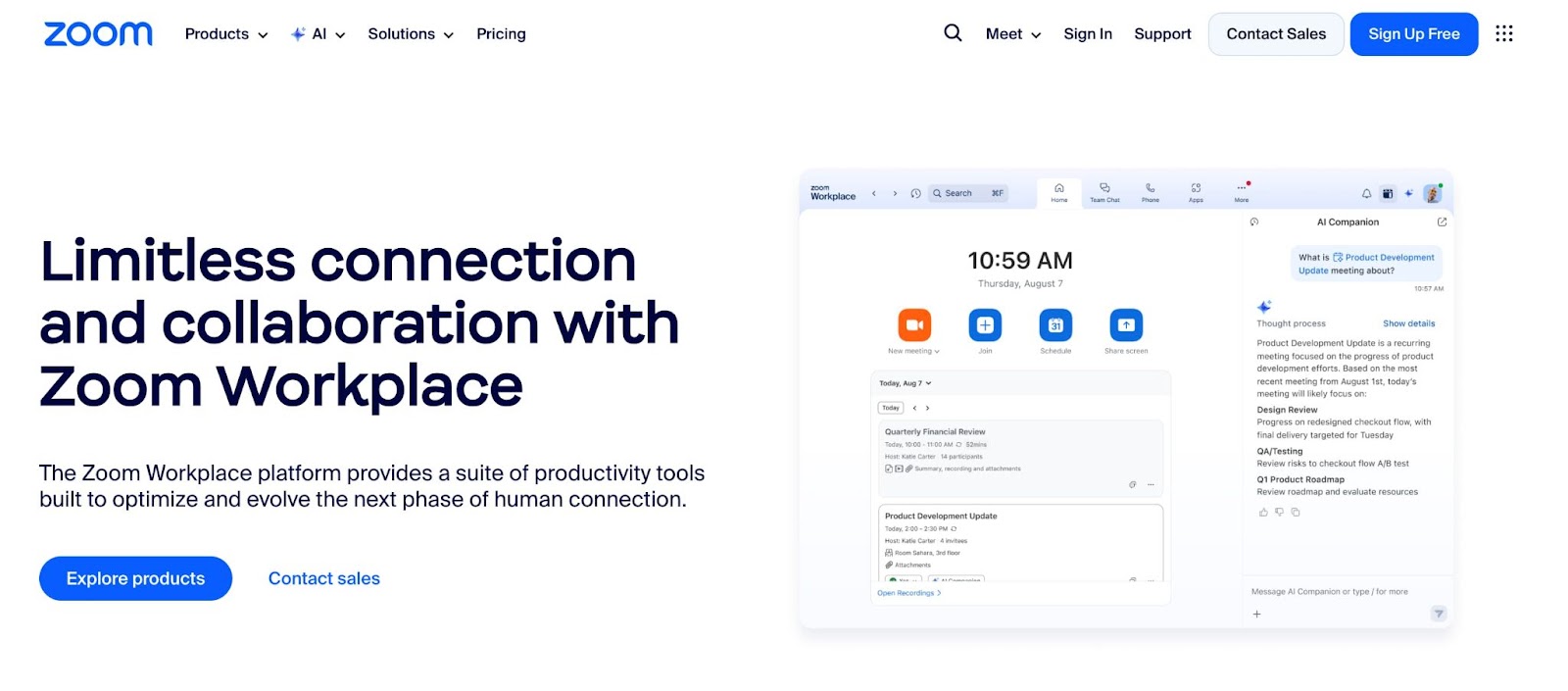This screenshot has width=1568, height=691.
Task: Click the Today button in calendar list
Action: tap(891, 408)
